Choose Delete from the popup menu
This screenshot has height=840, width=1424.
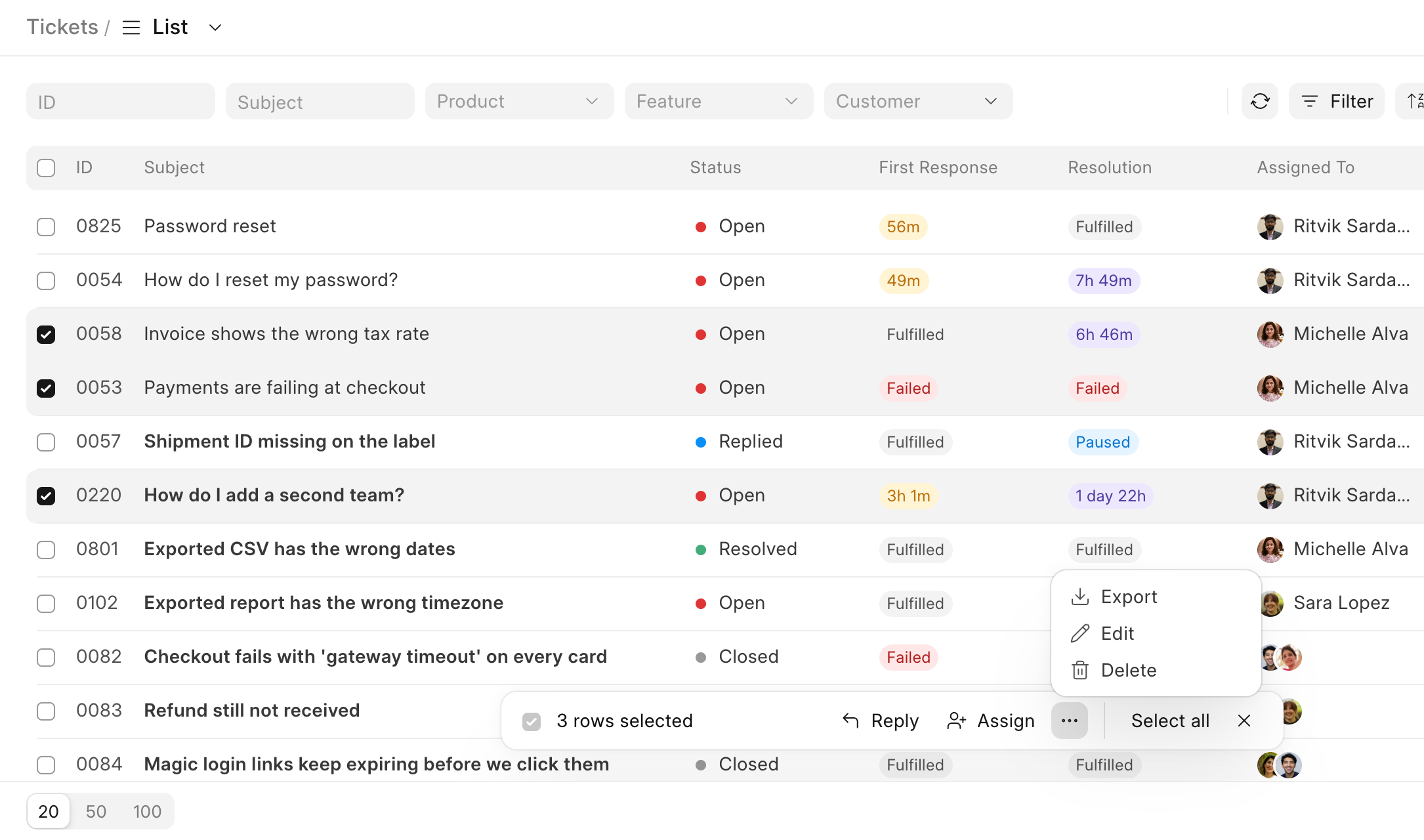click(x=1156, y=670)
